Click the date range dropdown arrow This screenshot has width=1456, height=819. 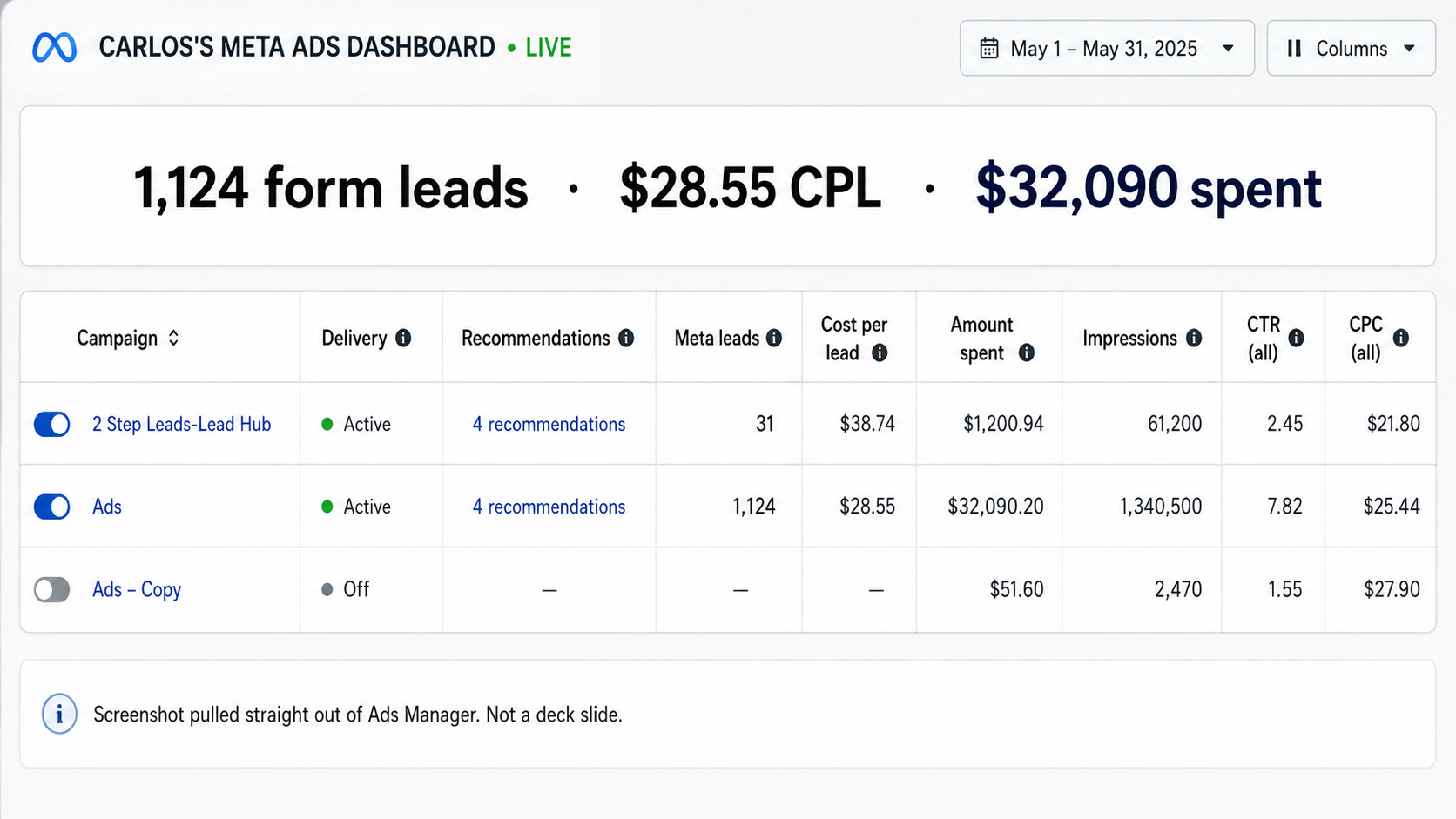[1228, 49]
